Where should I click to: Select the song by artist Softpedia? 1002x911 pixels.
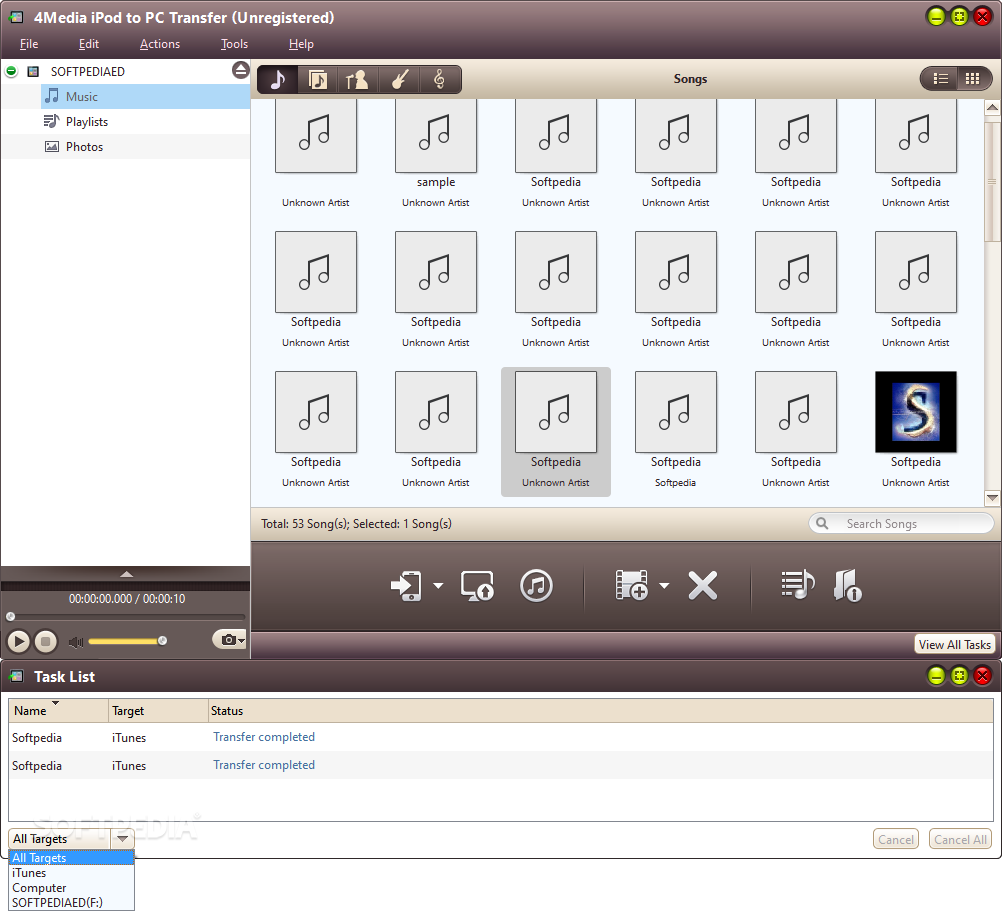pyautogui.click(x=675, y=412)
